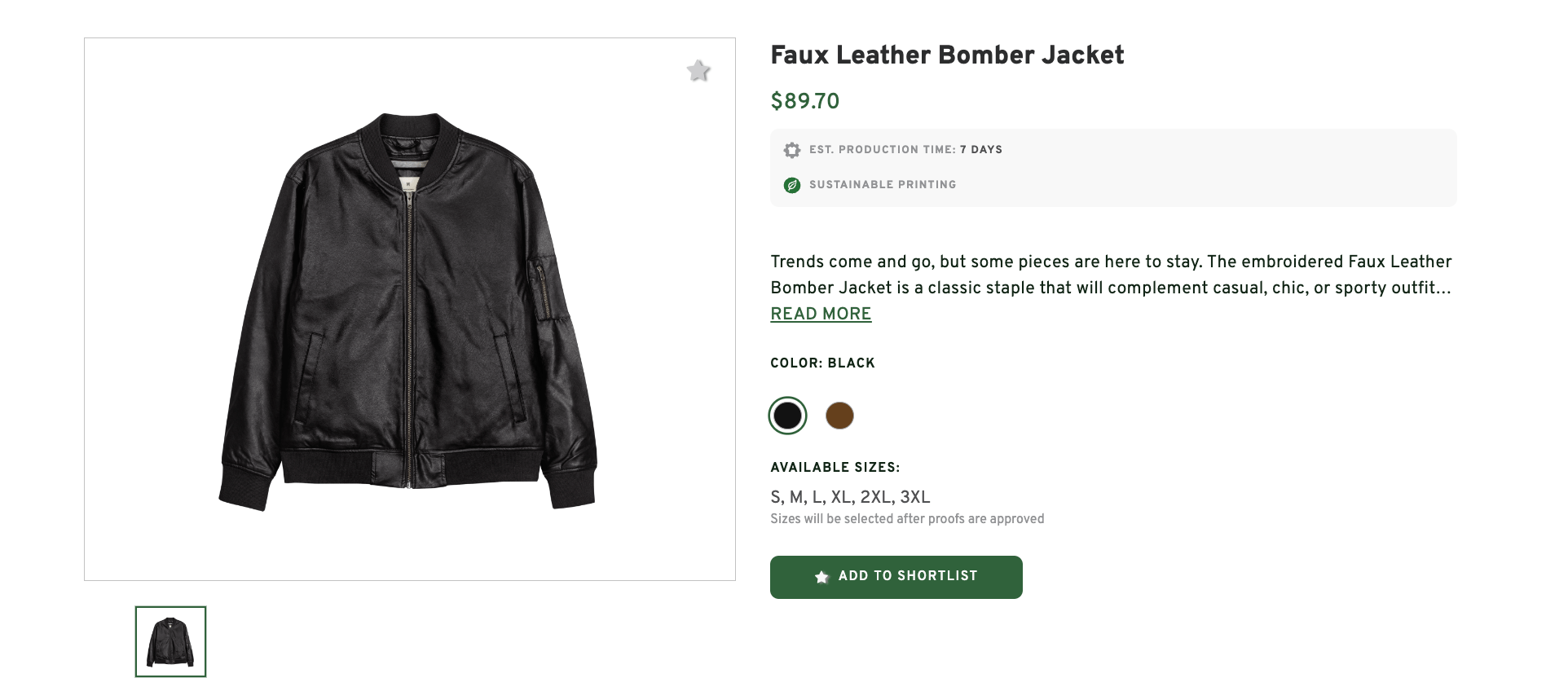Click the SUSTAINABLE PRINTING label
This screenshot has width=1568, height=691.
click(883, 185)
